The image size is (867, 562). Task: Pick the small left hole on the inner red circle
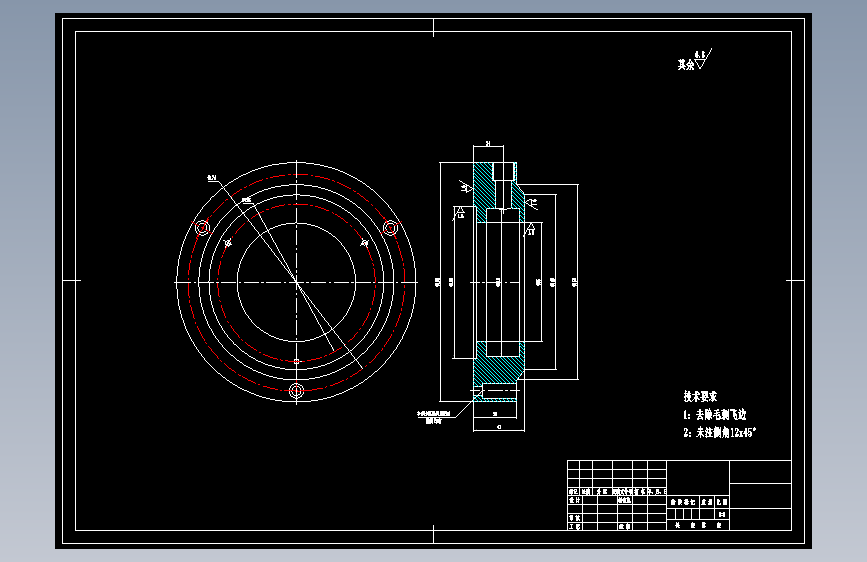coord(228,243)
